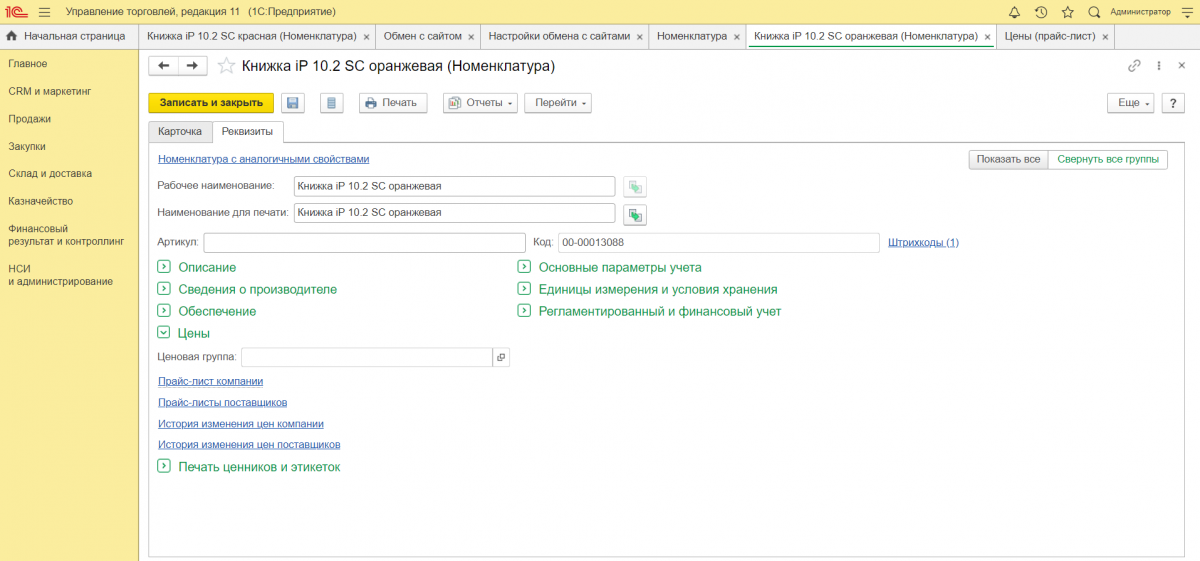Select the Реквизиты tab

pyautogui.click(x=248, y=132)
